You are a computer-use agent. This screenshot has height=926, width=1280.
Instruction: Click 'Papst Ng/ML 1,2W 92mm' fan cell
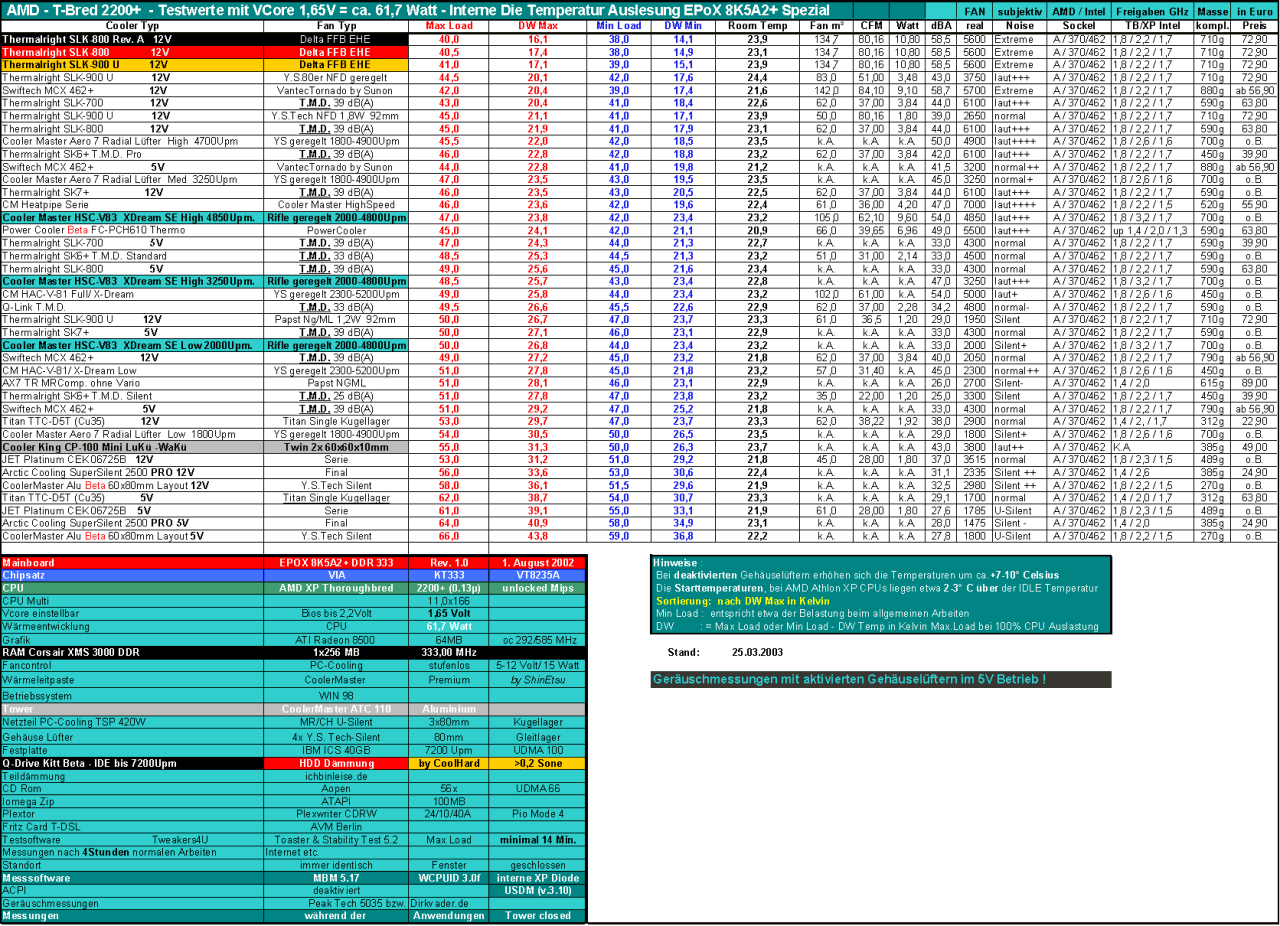pyautogui.click(x=336, y=319)
